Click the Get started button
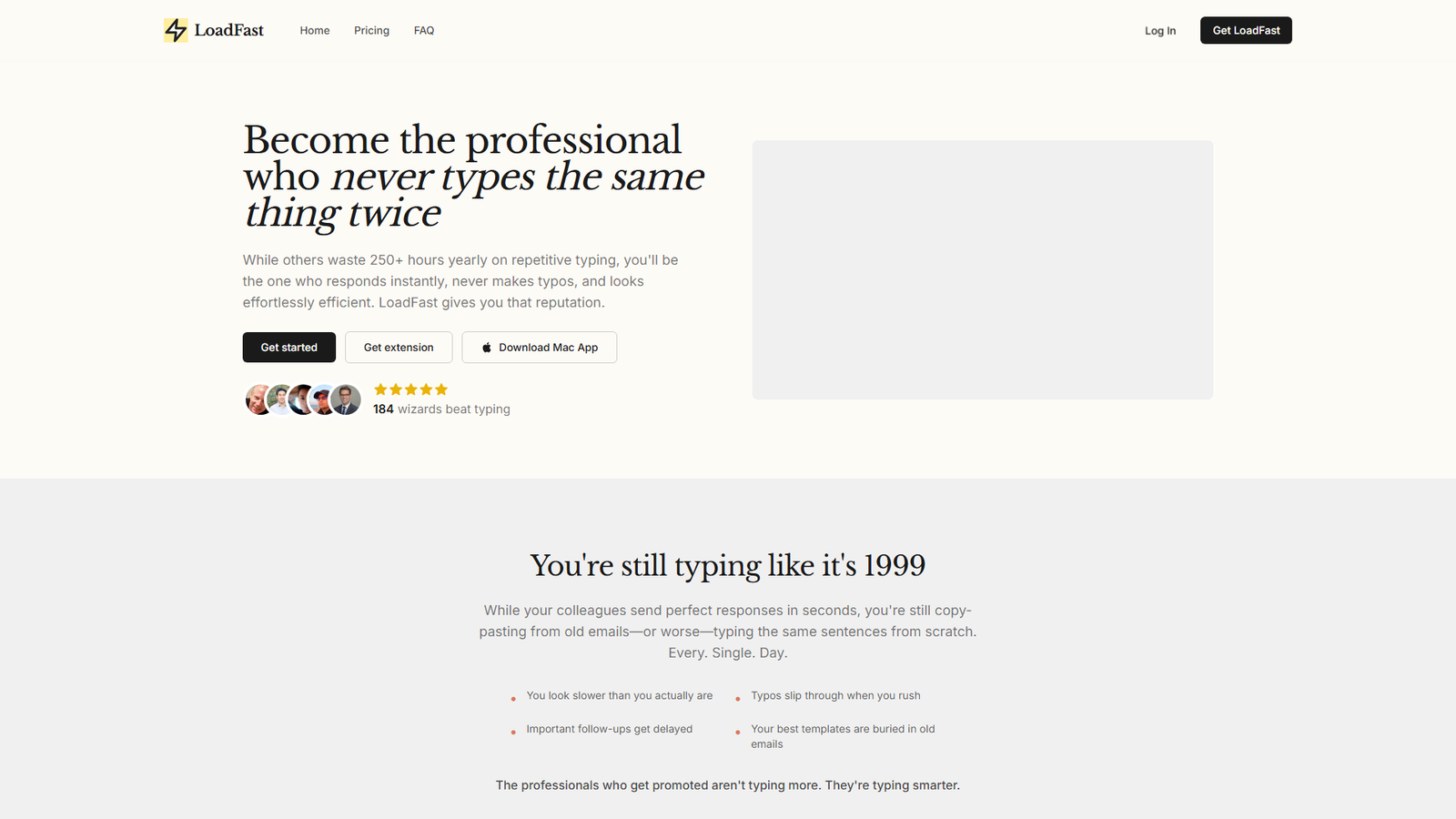The width and height of the screenshot is (1456, 819). pyautogui.click(x=288, y=348)
